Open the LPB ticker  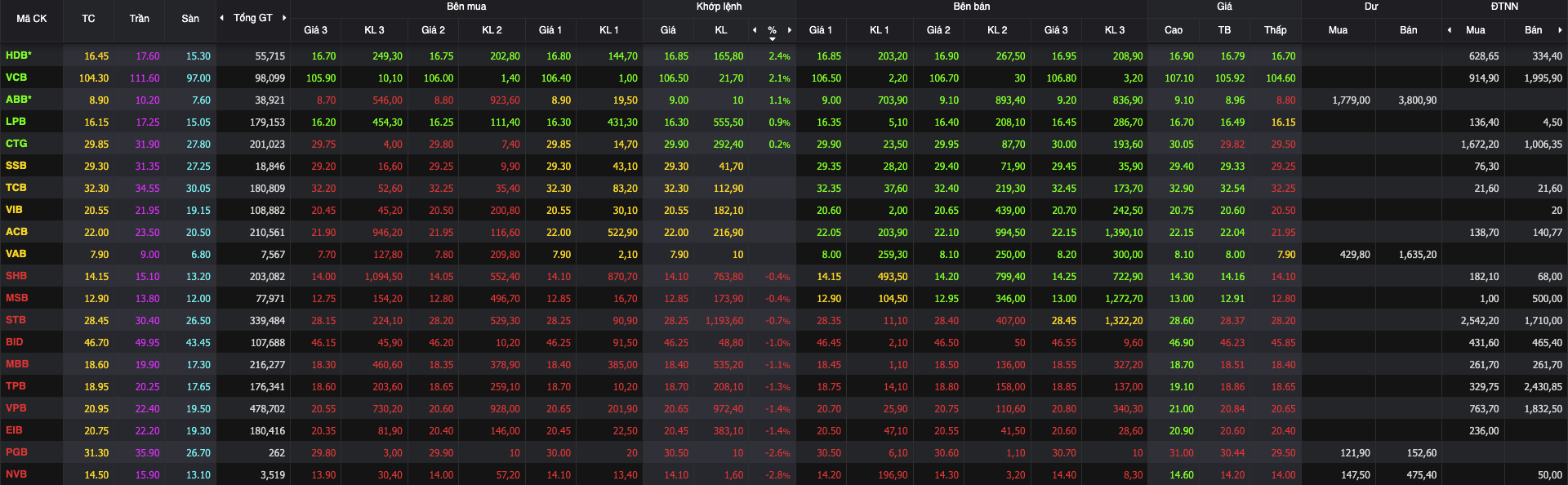pos(16,122)
